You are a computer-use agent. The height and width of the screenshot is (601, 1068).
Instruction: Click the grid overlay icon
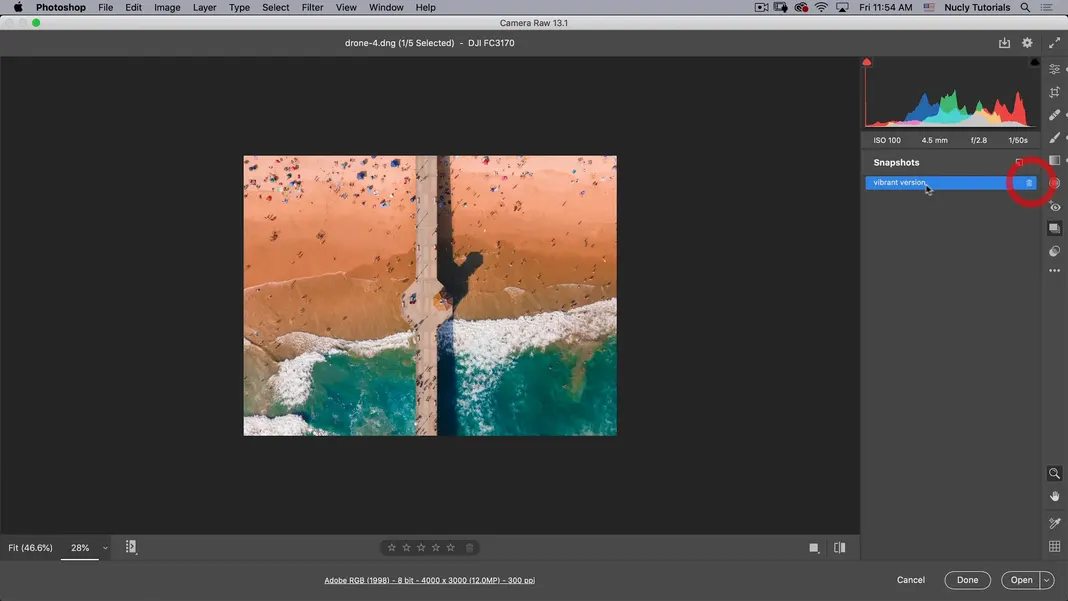click(x=1054, y=546)
